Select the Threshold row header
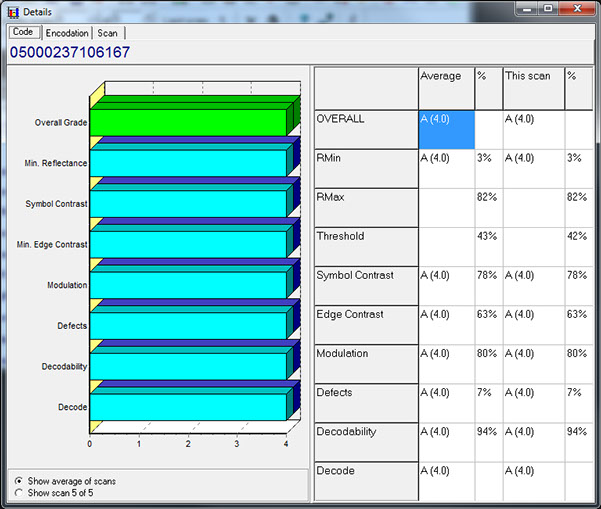 click(x=366, y=247)
